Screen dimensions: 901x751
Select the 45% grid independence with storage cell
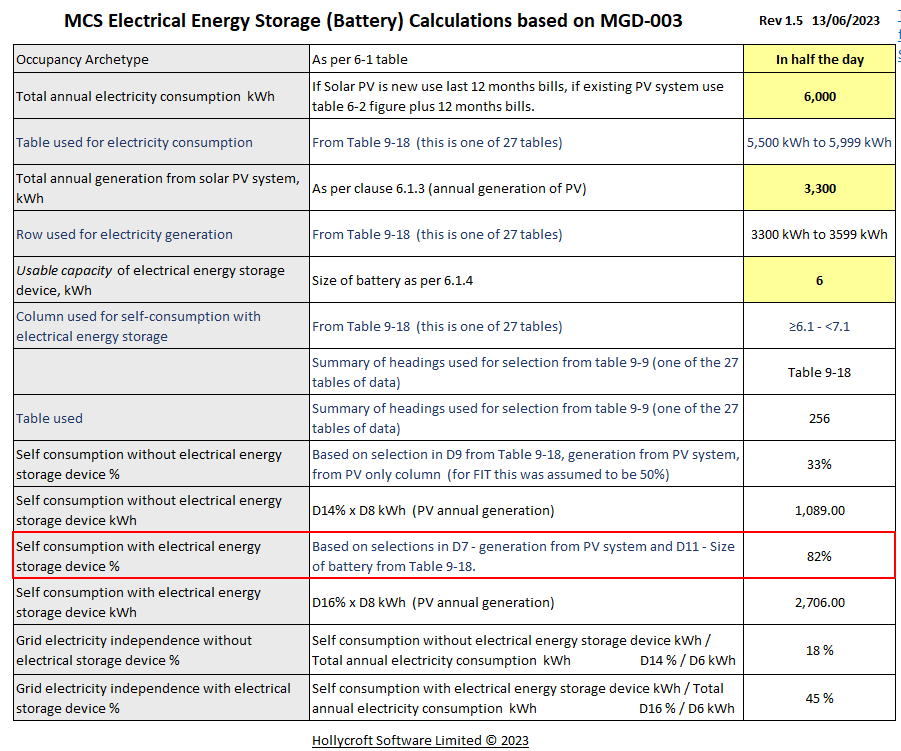point(819,698)
